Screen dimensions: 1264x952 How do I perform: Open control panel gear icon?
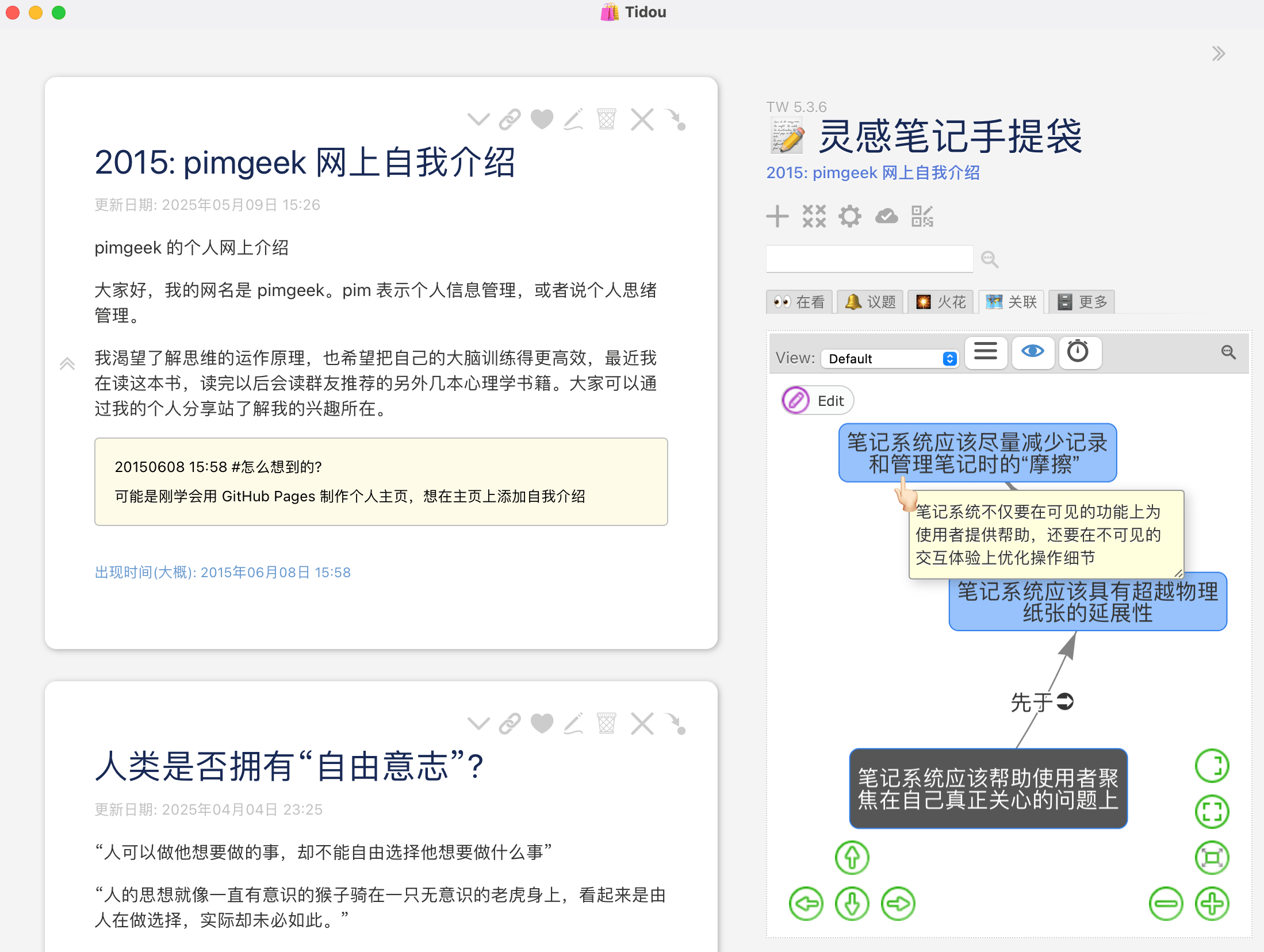coord(850,216)
